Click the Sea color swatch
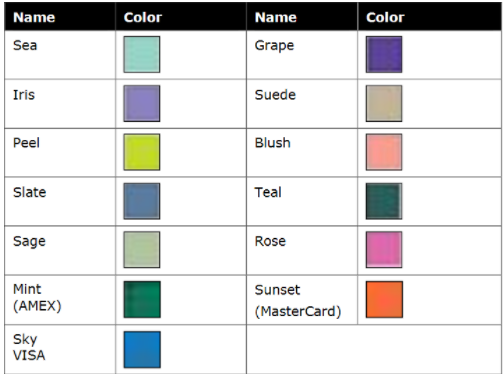504x374 pixels. coord(142,54)
